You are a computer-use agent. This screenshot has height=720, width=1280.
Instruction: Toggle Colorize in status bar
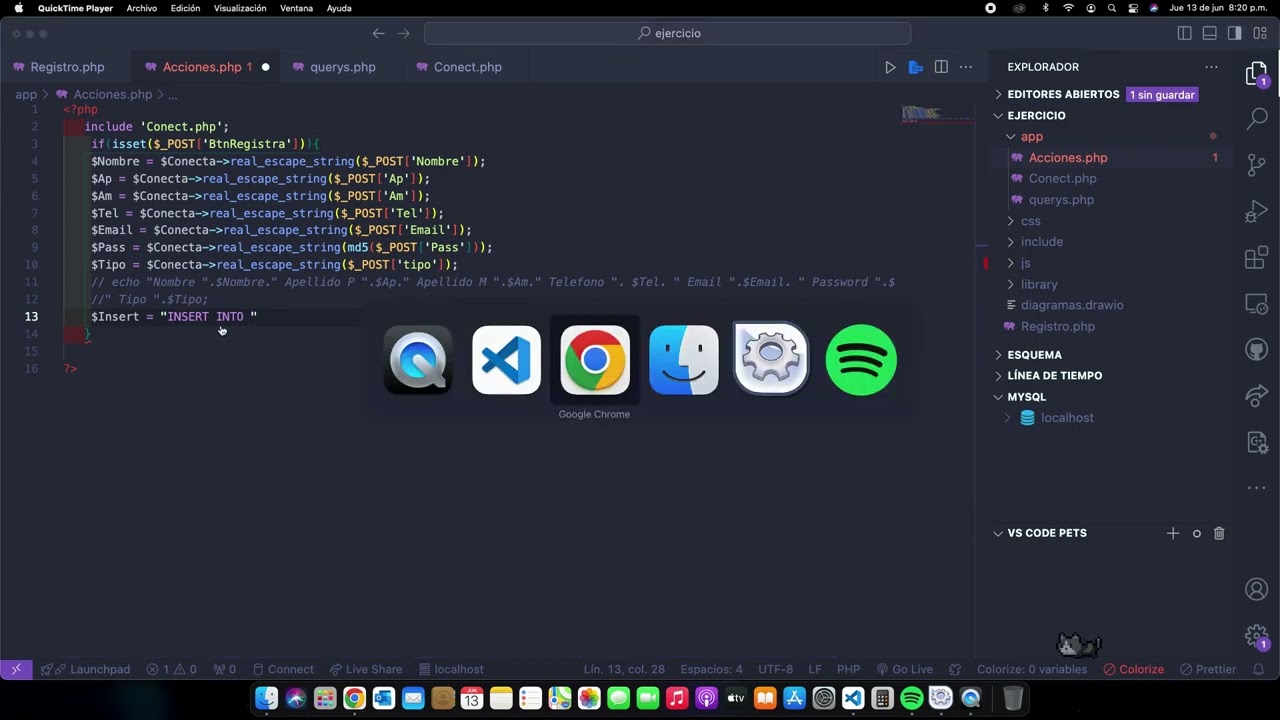[1134, 669]
